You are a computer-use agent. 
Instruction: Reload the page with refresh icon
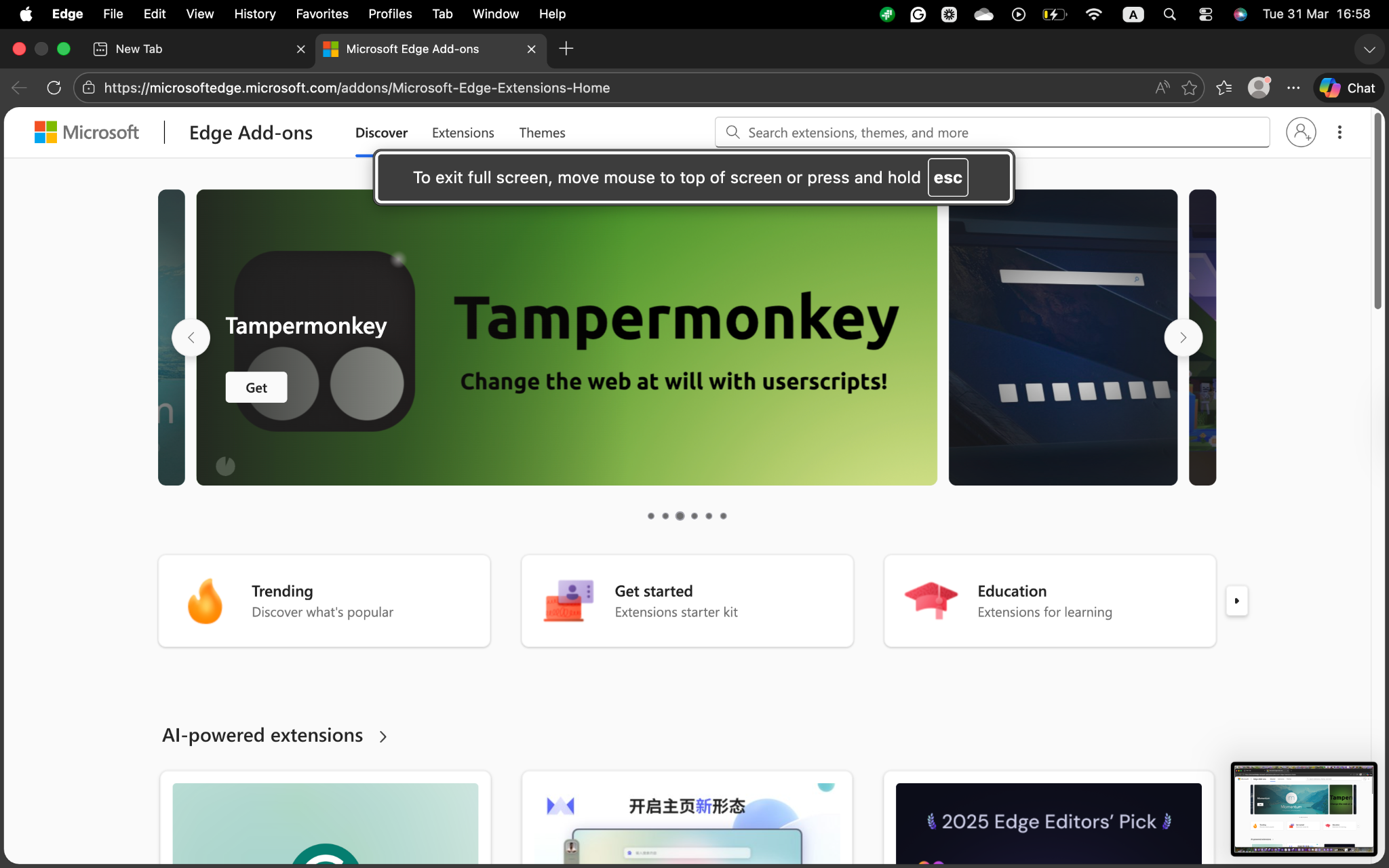point(54,88)
